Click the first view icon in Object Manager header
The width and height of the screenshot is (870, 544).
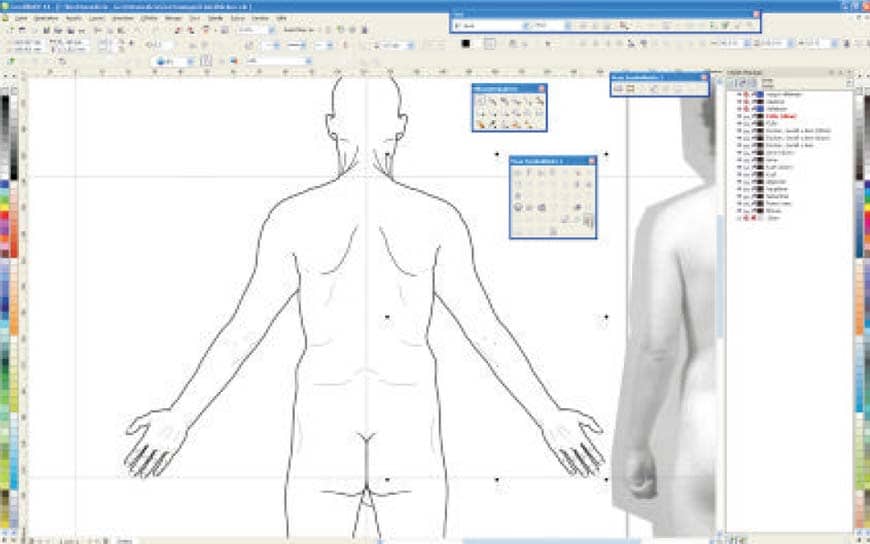732,84
